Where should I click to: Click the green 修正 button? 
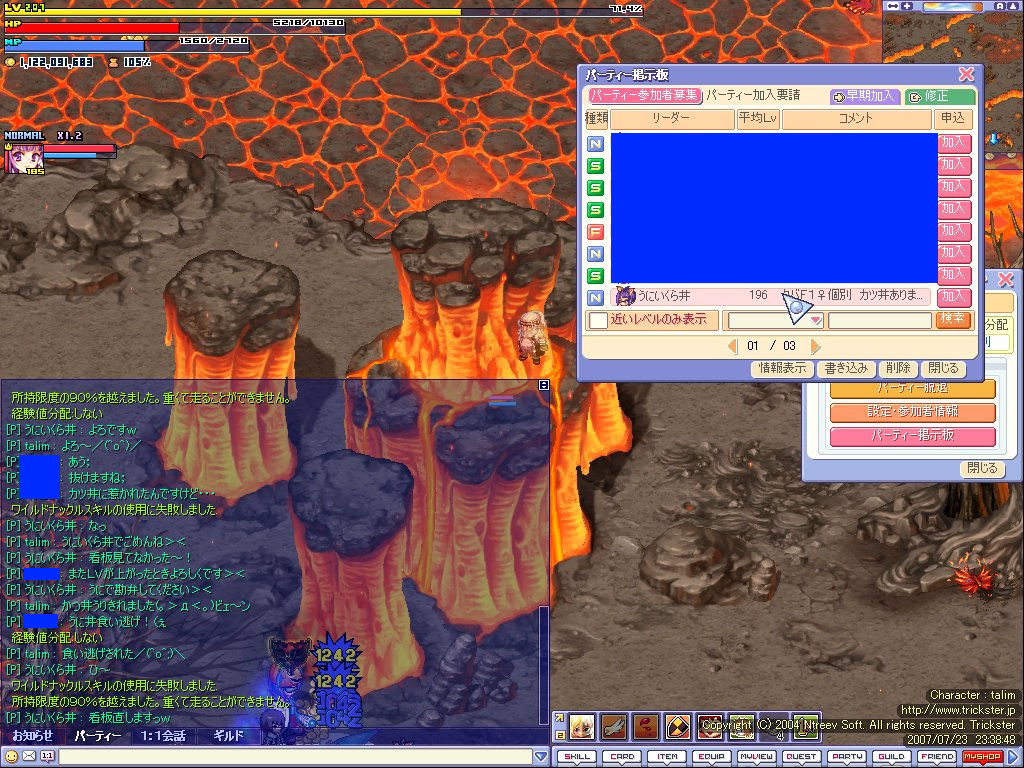click(940, 96)
